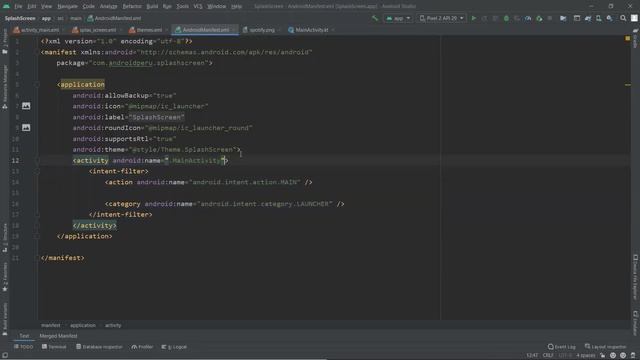Click the application breadcrumb below editor
Screen dimensions: 640x360
pyautogui.click(x=83, y=325)
